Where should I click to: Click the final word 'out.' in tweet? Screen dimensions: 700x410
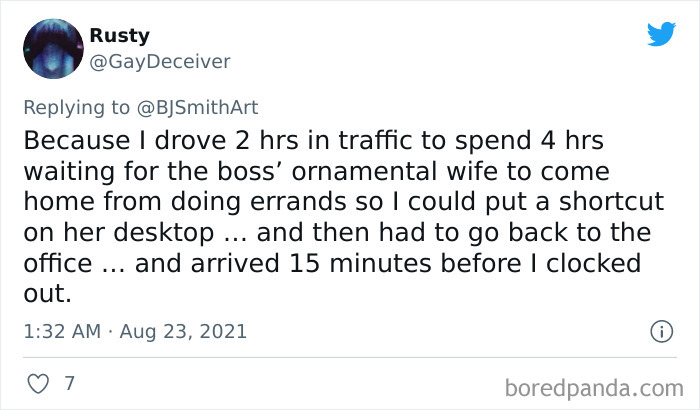47,294
